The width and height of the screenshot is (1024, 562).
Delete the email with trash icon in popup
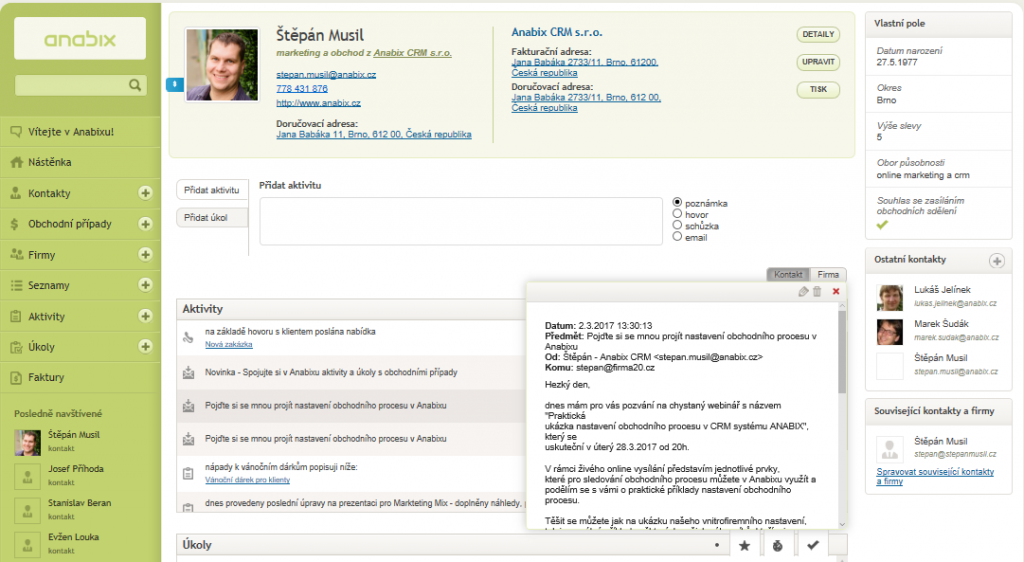click(817, 292)
